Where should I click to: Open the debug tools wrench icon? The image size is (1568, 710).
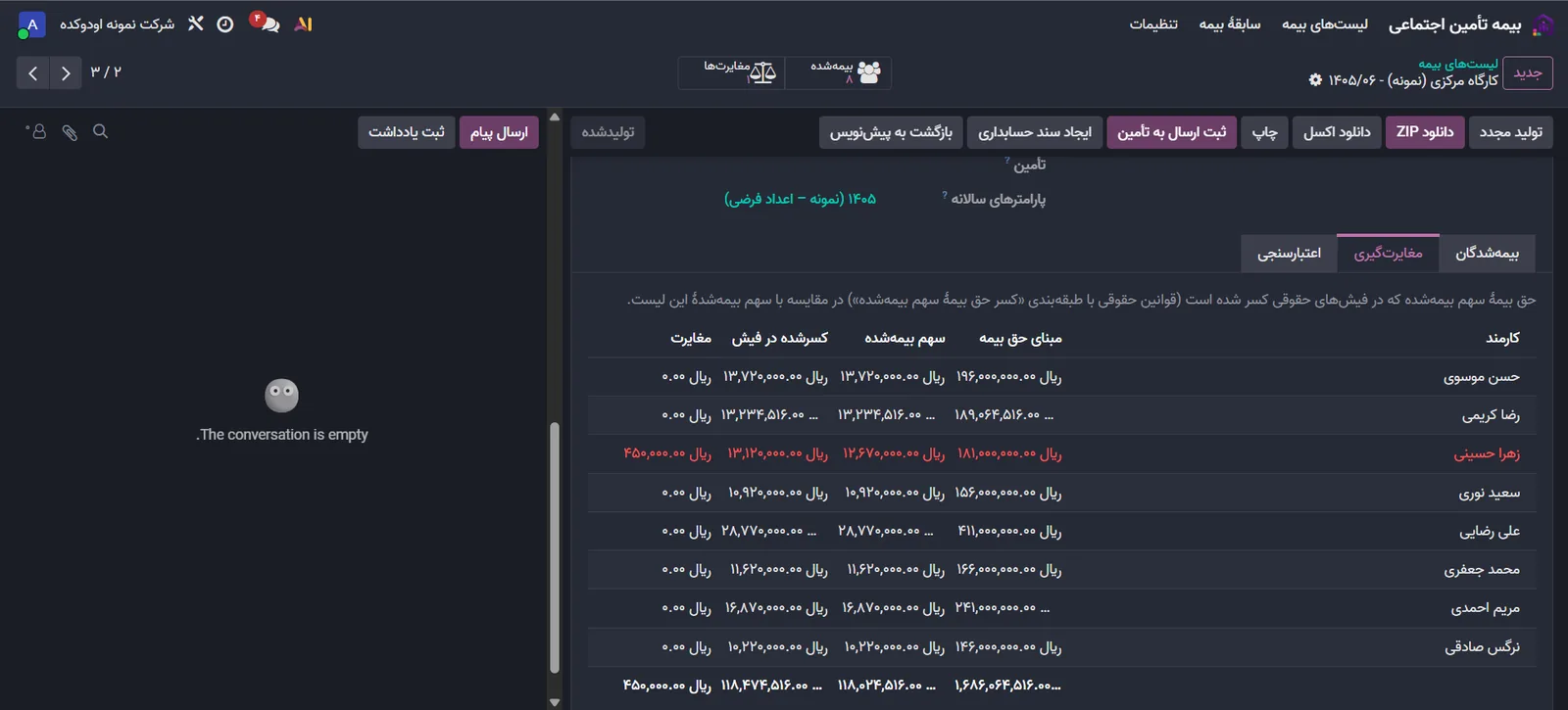point(196,24)
